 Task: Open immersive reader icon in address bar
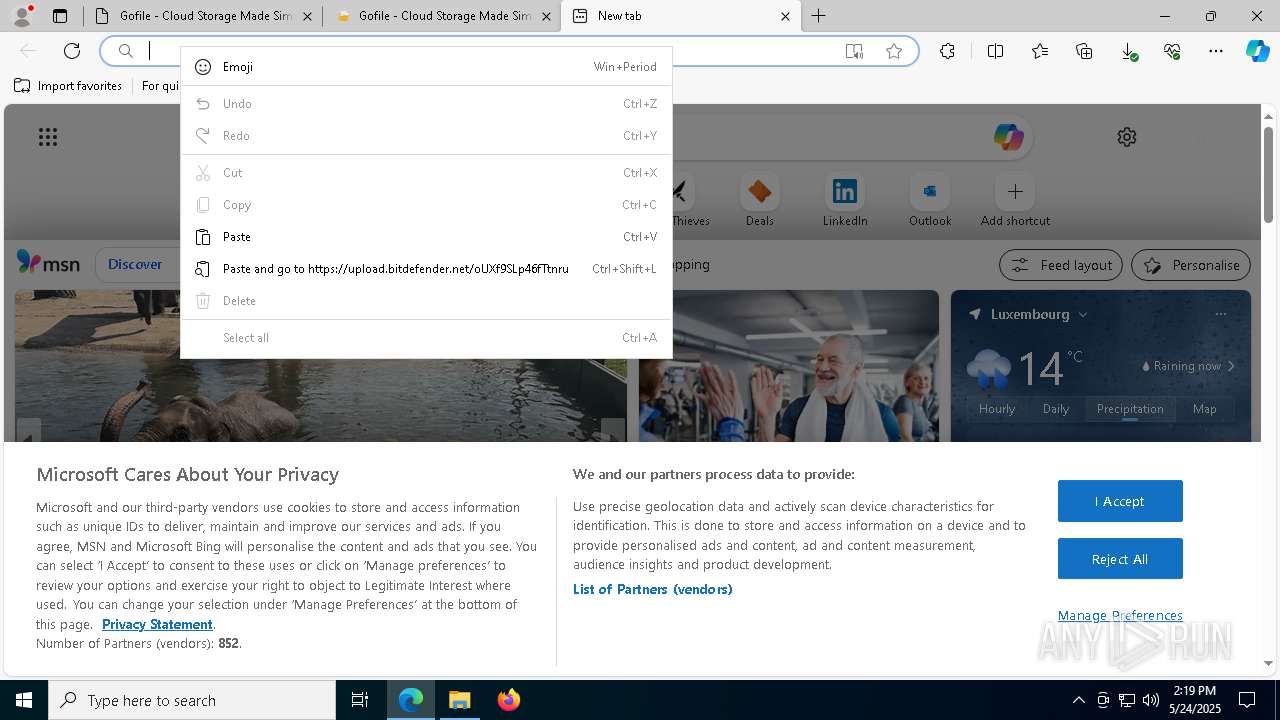click(x=854, y=51)
